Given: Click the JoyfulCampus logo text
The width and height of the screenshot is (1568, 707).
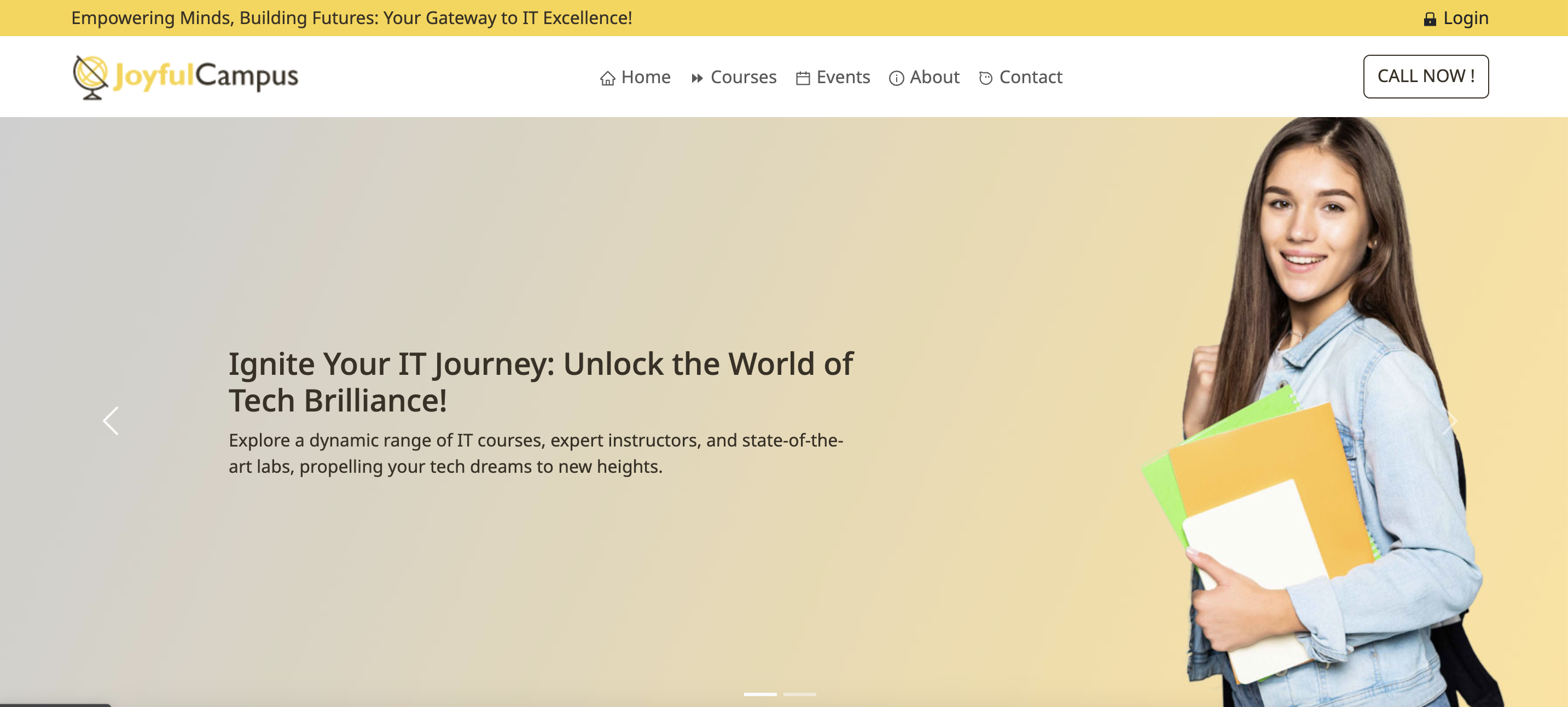Looking at the screenshot, I should (x=207, y=76).
